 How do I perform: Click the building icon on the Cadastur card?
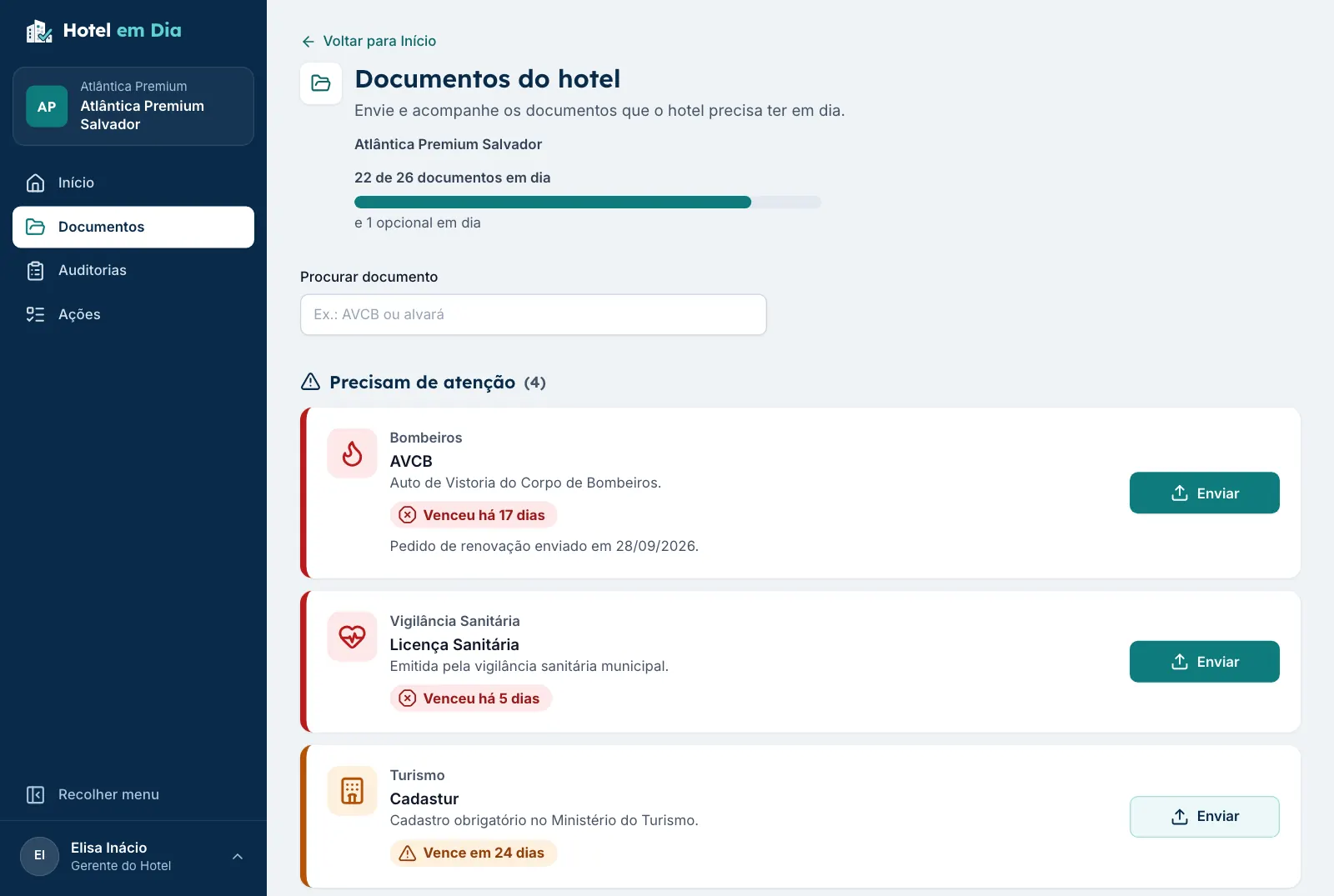click(352, 791)
